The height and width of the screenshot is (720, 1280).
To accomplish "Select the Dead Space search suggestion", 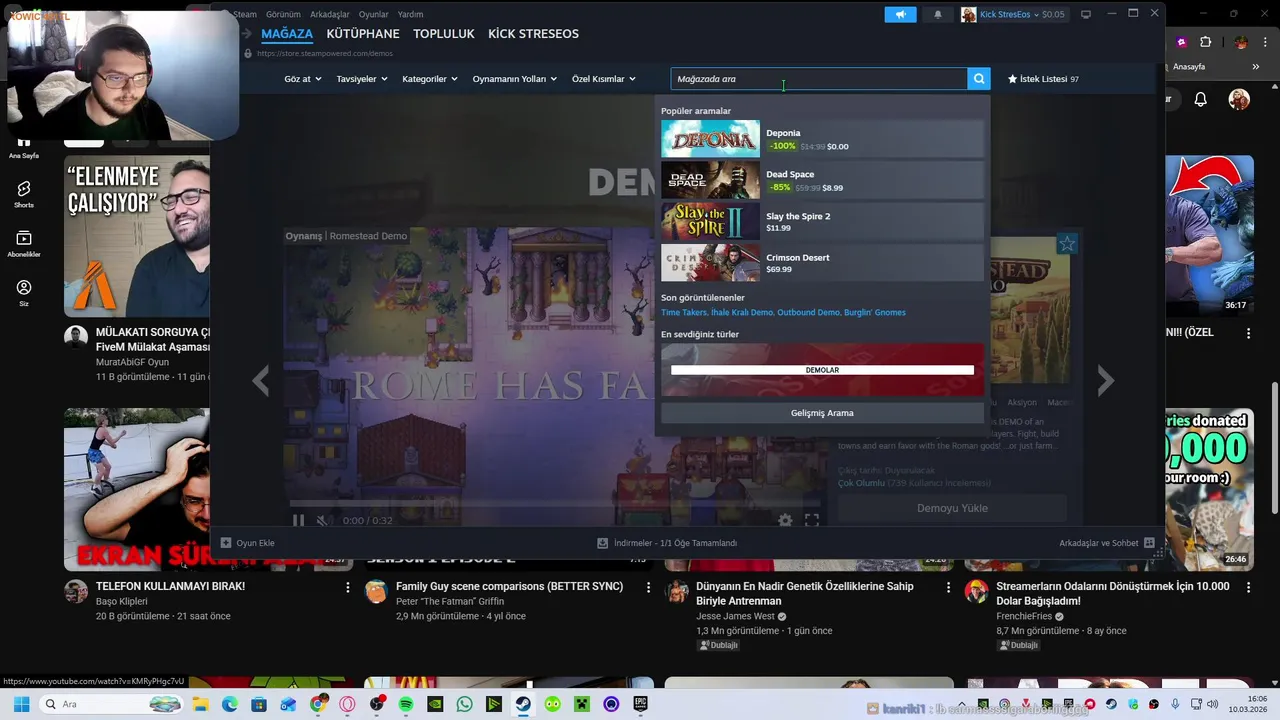I will pos(822,180).
